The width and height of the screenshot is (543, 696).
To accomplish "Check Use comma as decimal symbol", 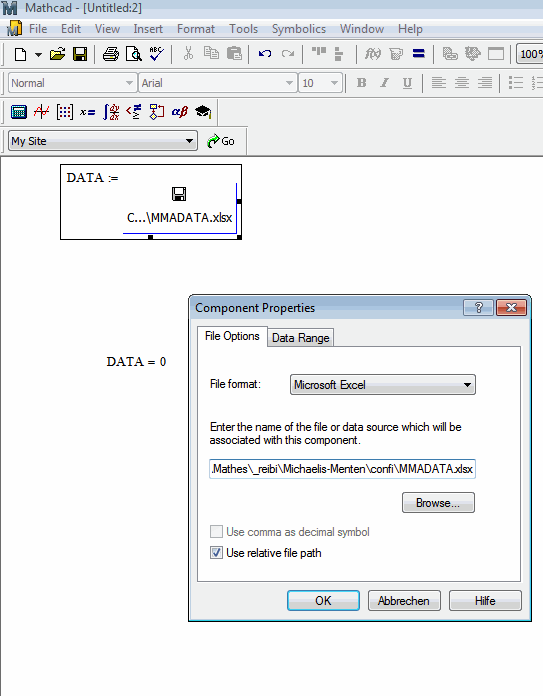I will [216, 531].
